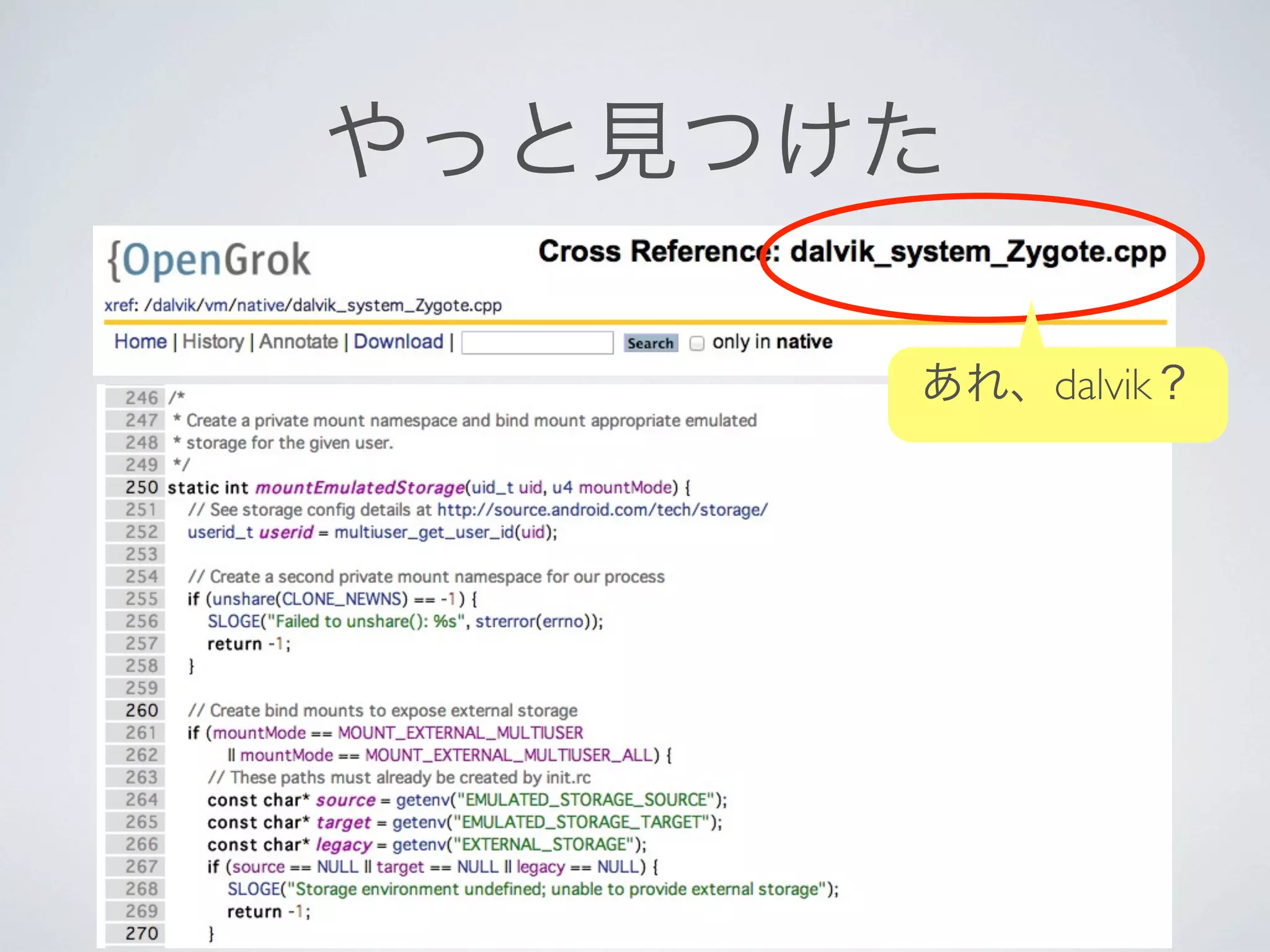The width and height of the screenshot is (1270, 952).
Task: Open the Annotate link
Action: point(298,342)
